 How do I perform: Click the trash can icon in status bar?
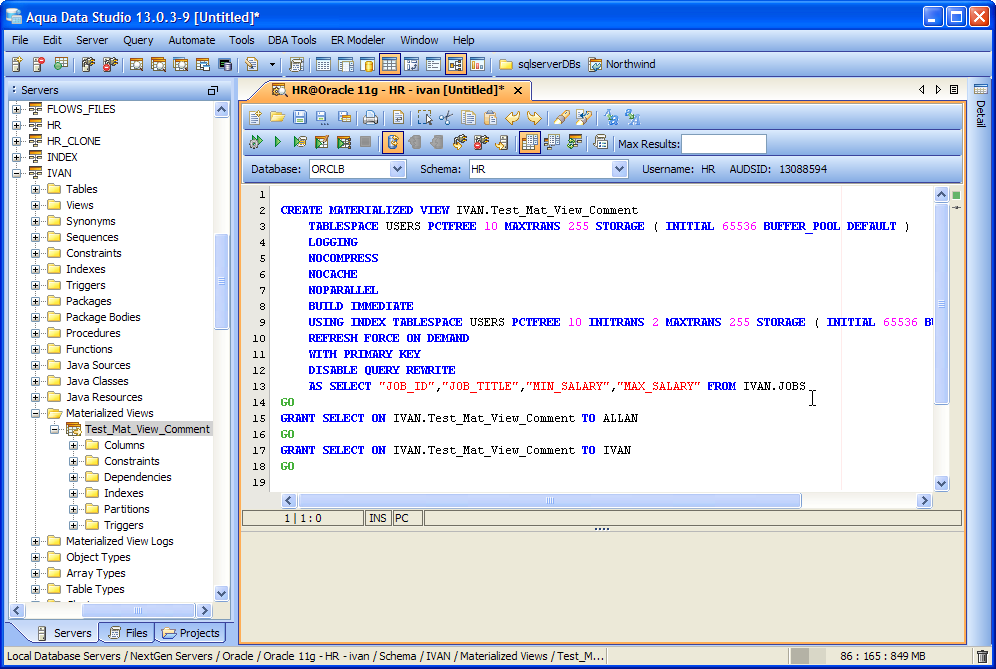[x=982, y=656]
